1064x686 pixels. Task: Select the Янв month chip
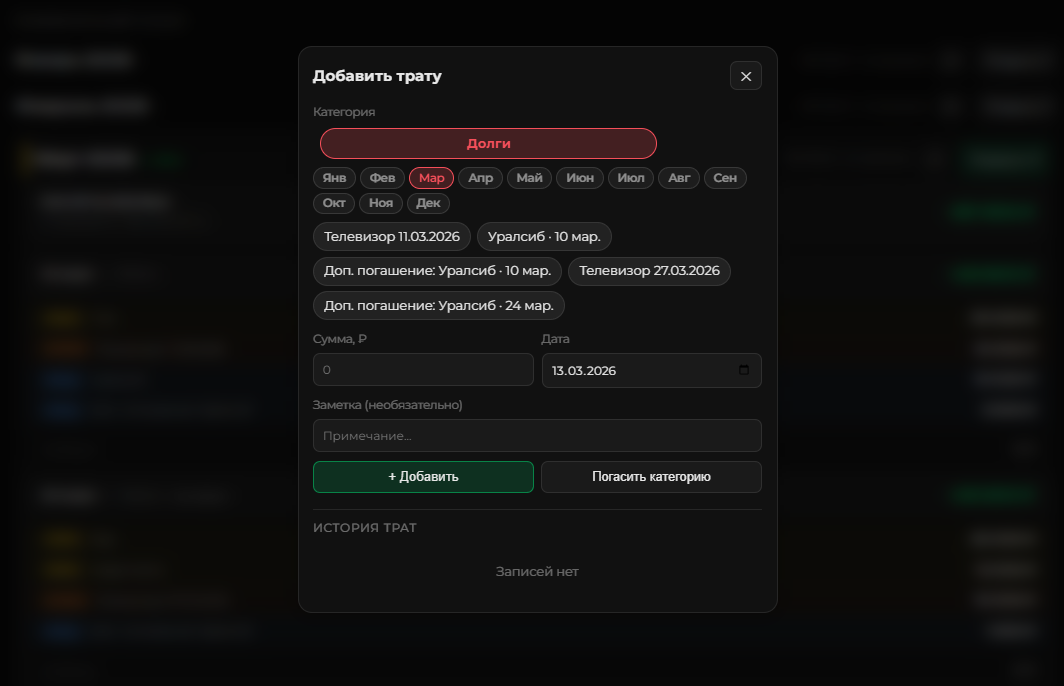click(334, 178)
